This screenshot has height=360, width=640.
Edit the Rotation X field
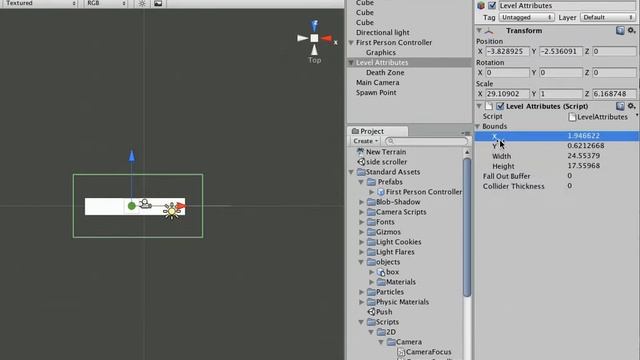(507, 73)
